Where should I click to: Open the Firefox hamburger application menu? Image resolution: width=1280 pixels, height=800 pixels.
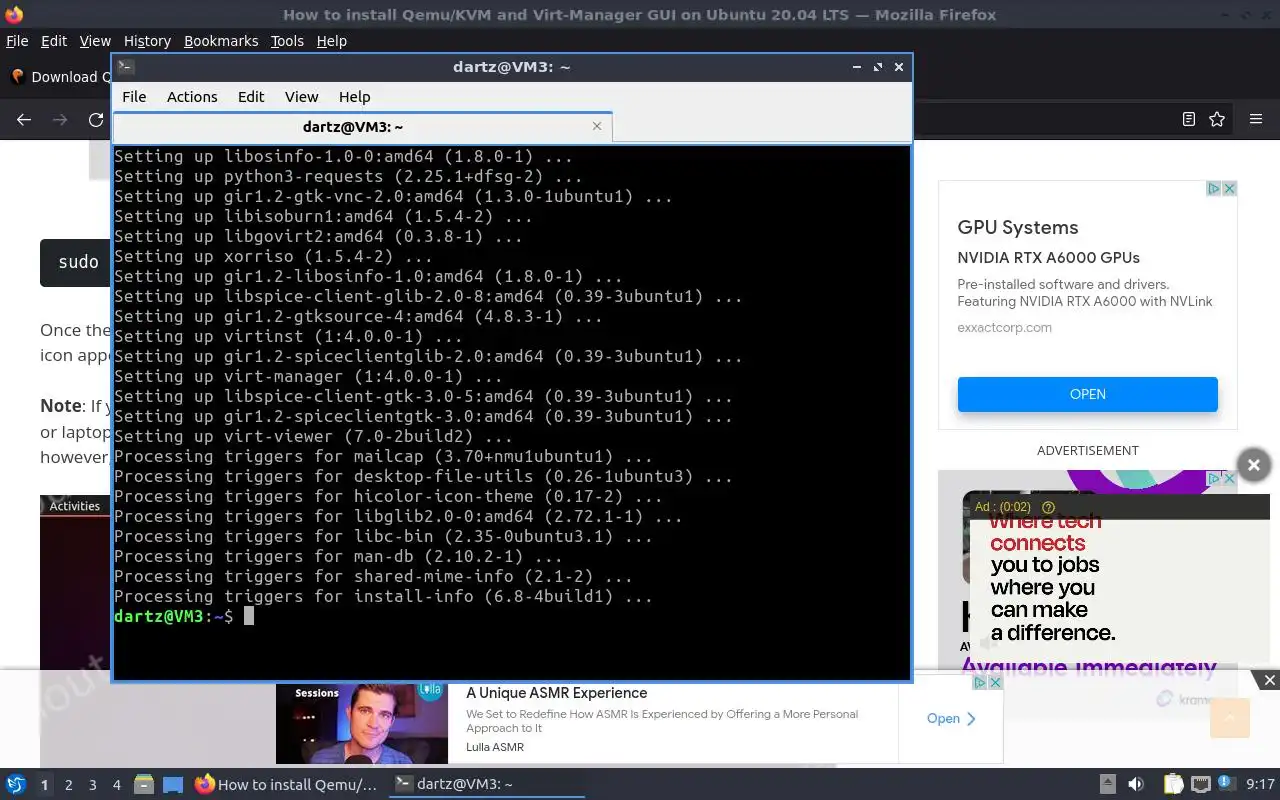(x=1256, y=120)
